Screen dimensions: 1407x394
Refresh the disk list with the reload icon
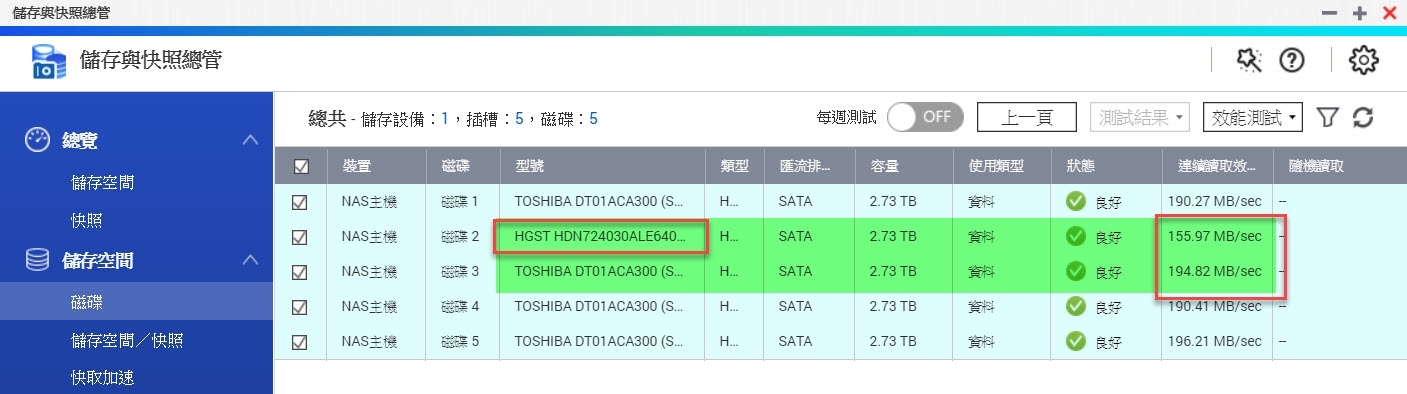[x=1362, y=118]
